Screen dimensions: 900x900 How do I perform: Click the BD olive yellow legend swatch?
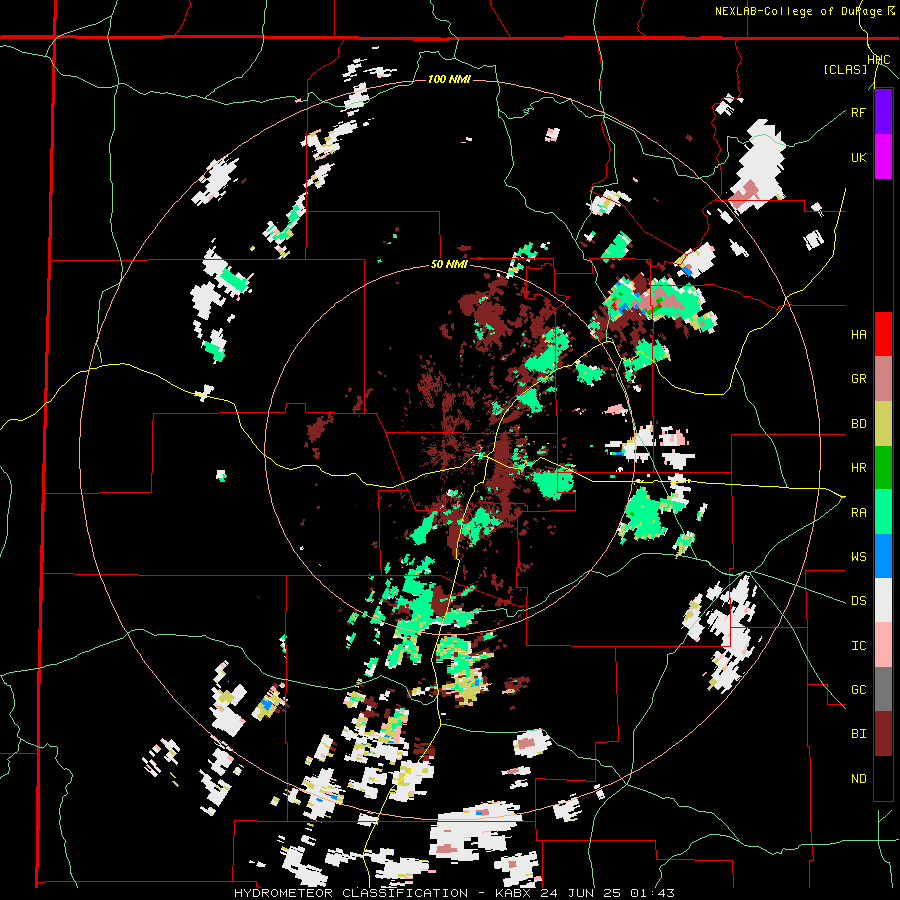(883, 424)
